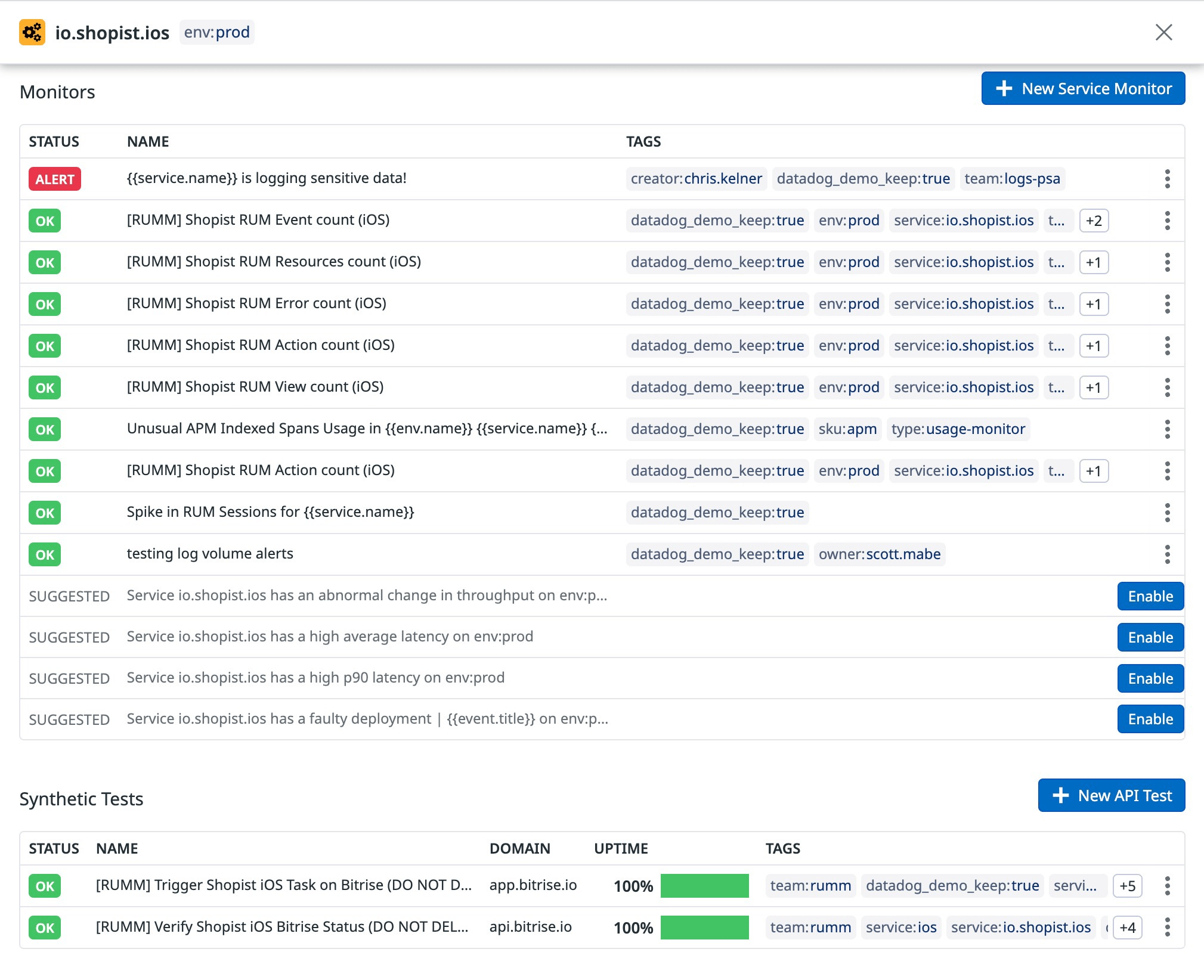Enable the abnormal throughput suggested monitor

1150,596
